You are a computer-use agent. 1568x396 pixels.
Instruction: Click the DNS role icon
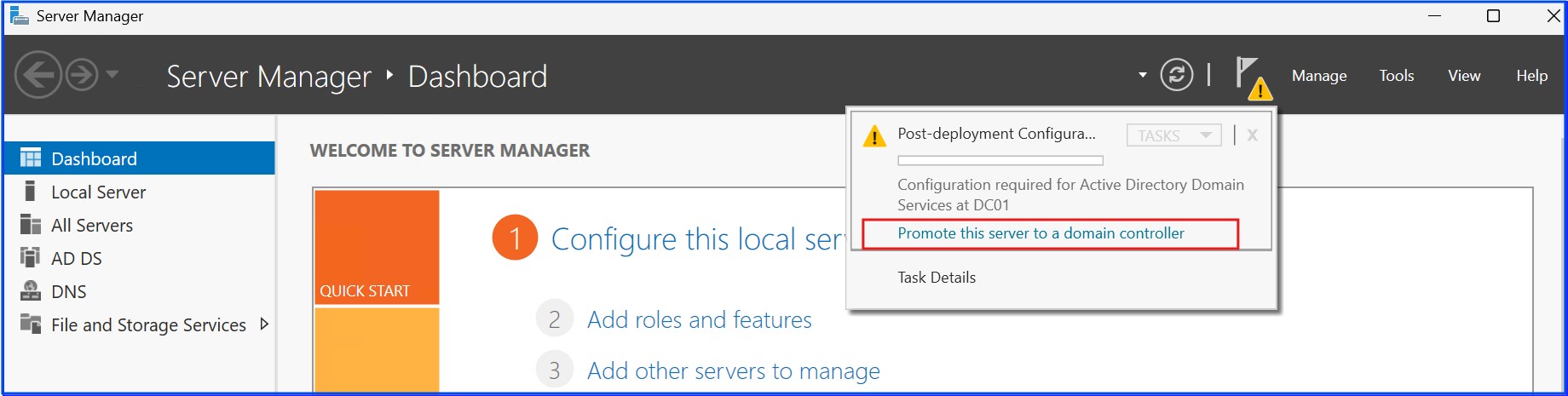pos(31,290)
